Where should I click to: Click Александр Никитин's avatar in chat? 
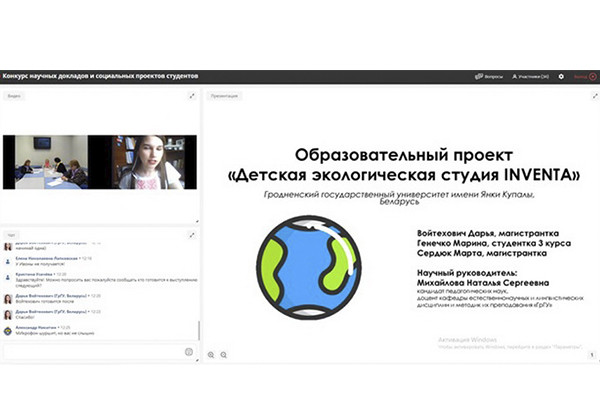click(8, 329)
